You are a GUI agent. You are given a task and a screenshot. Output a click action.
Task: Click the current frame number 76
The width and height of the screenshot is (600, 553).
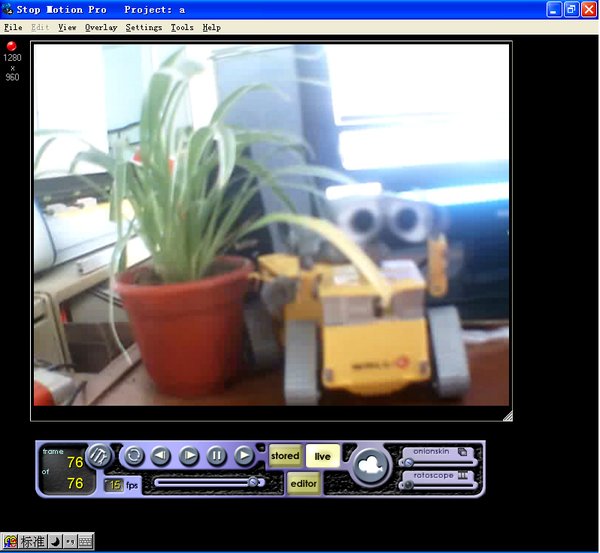coord(75,462)
